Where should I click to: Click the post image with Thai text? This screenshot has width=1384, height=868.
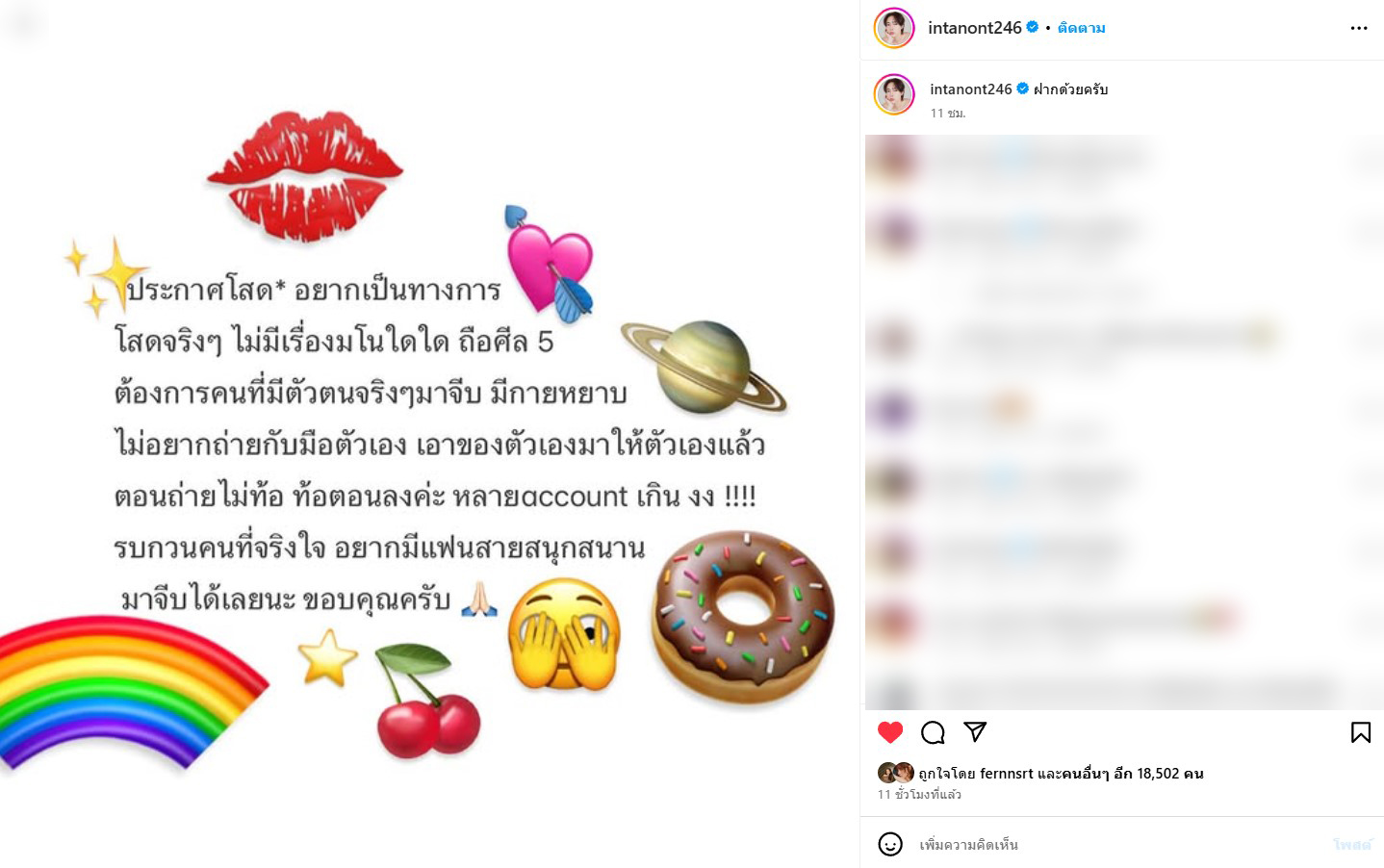click(429, 434)
